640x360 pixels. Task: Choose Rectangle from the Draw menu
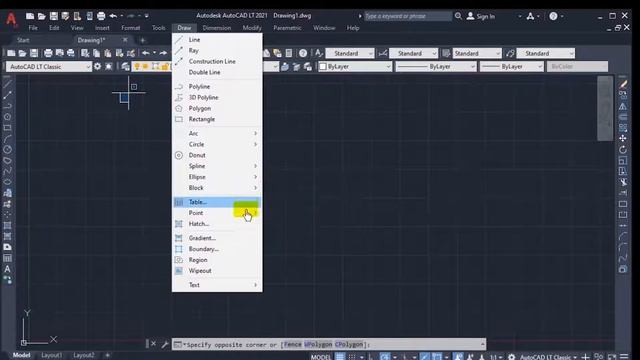click(217, 119)
